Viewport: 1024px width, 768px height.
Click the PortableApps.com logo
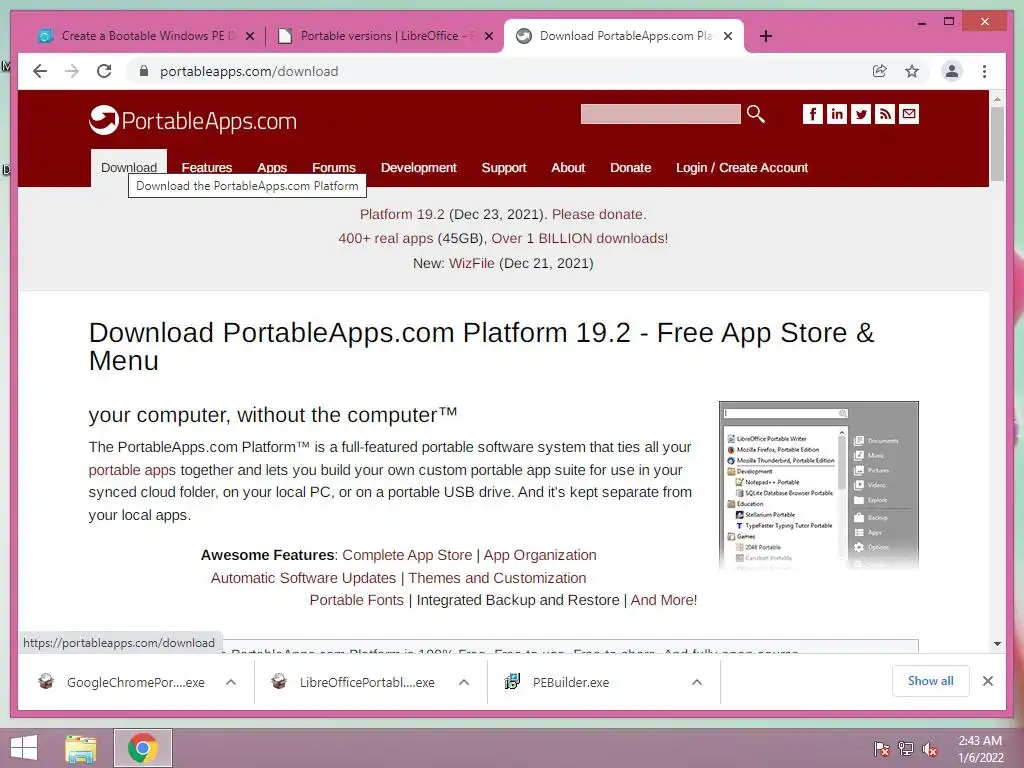[193, 120]
